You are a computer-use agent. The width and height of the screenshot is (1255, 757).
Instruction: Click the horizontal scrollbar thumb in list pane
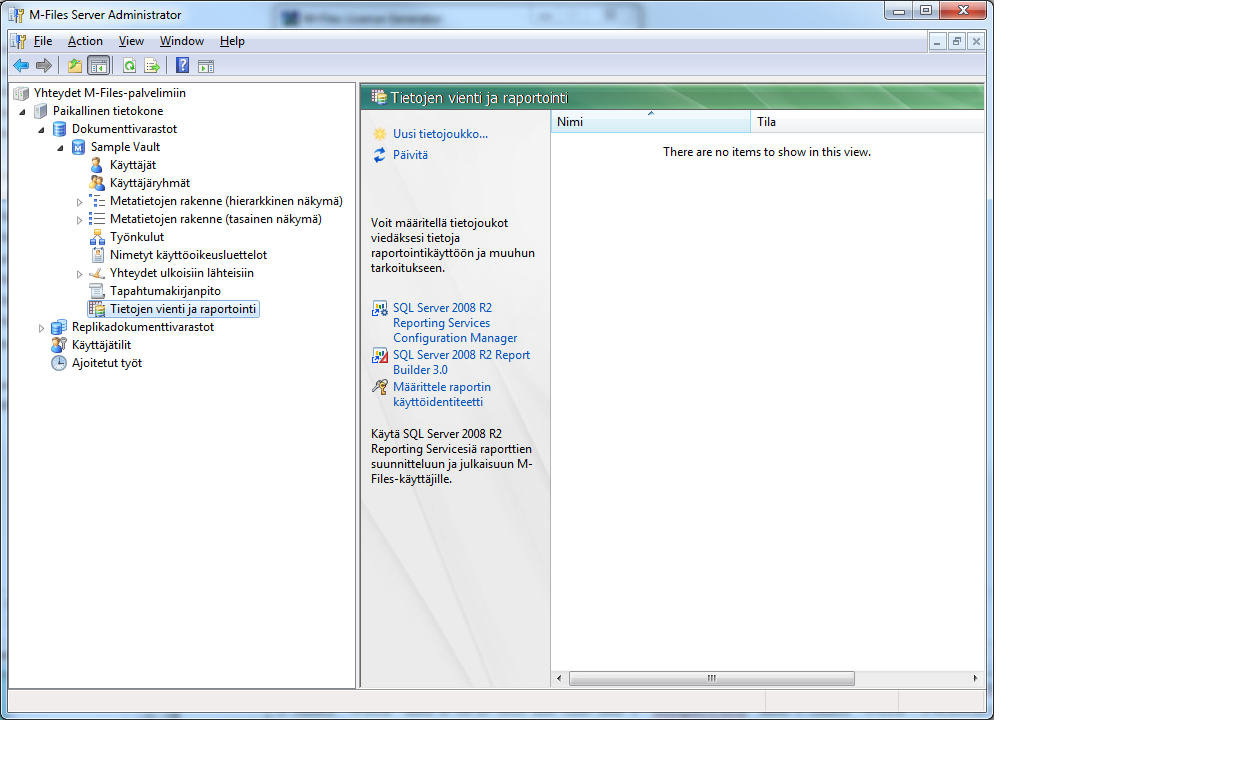(x=711, y=678)
